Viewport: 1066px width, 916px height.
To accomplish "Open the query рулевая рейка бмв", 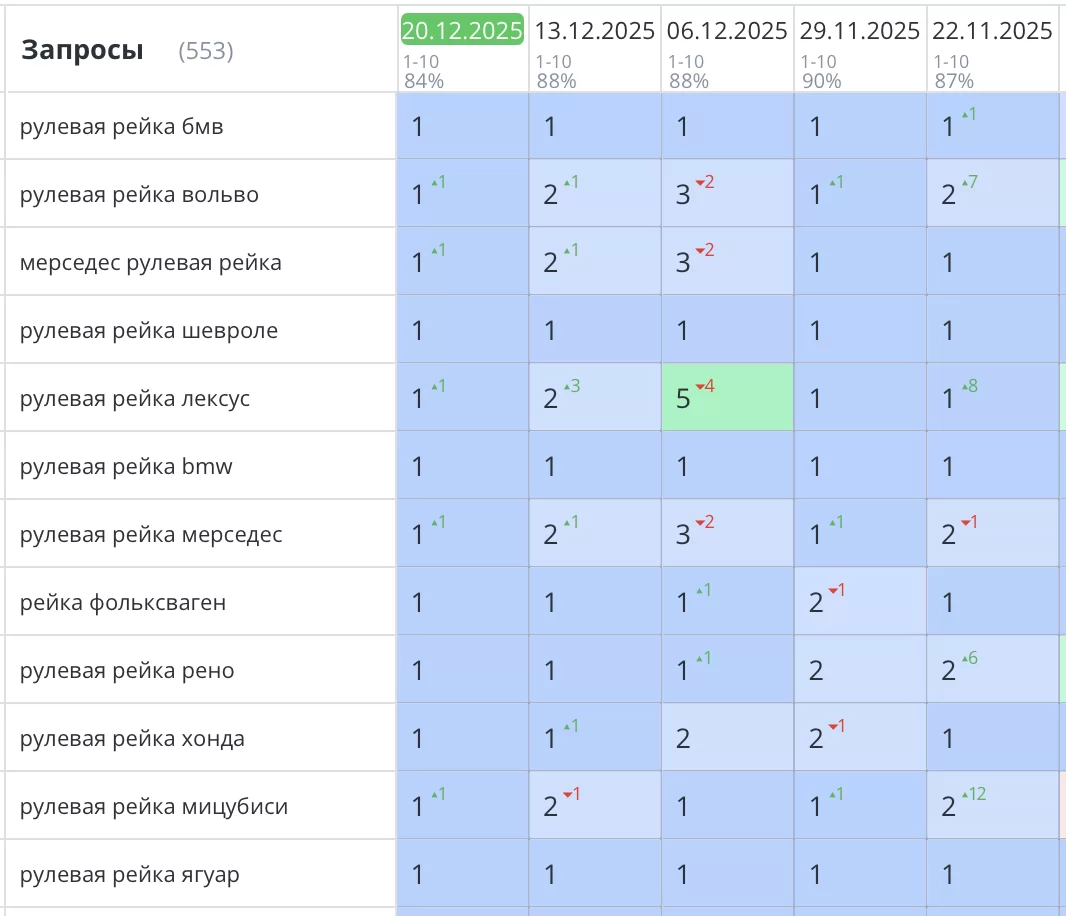I will [121, 127].
